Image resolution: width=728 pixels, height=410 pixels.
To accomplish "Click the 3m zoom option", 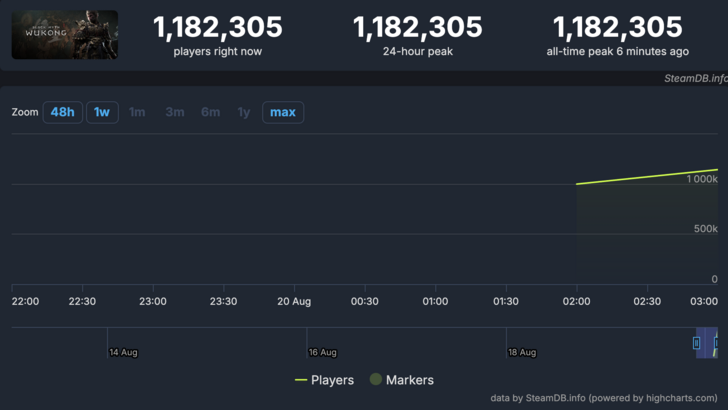I will 174,112.
